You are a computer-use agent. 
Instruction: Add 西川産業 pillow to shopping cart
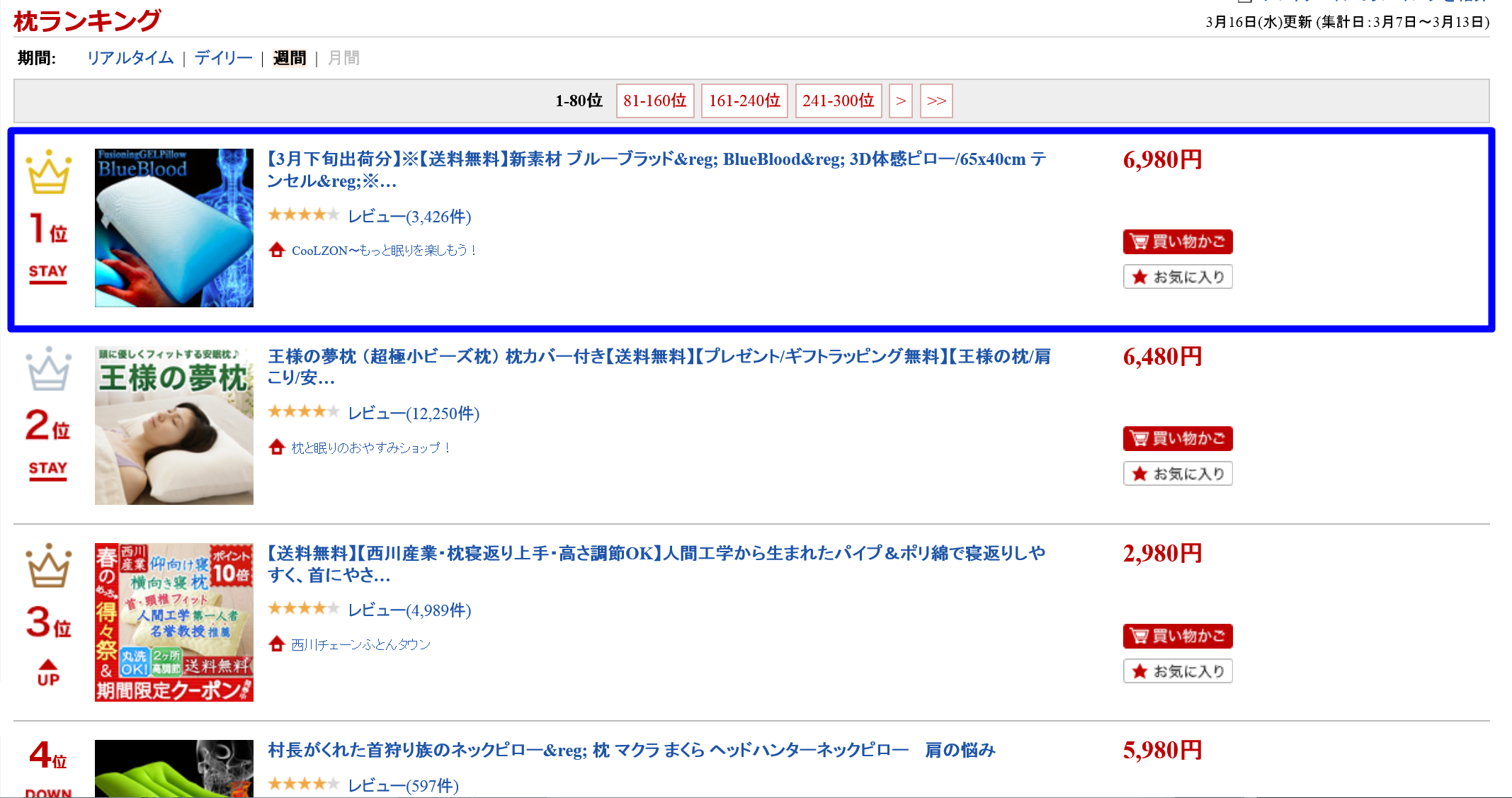[x=1177, y=636]
